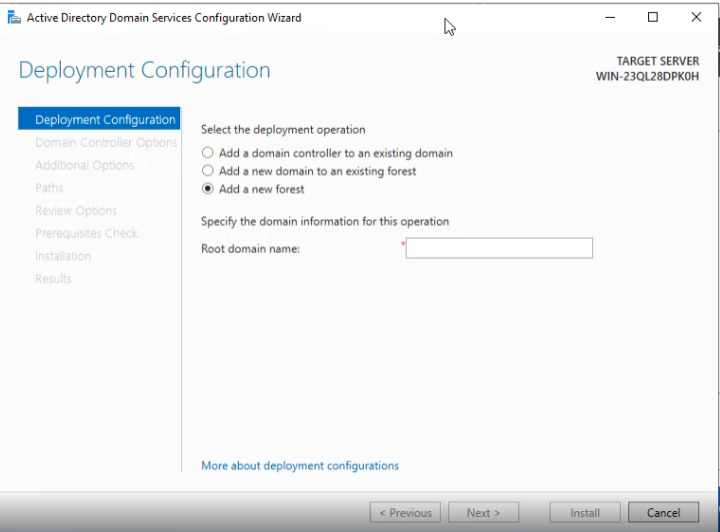This screenshot has width=720, height=532.
Task: Open the Prerequisites Check step
Action: click(x=86, y=233)
